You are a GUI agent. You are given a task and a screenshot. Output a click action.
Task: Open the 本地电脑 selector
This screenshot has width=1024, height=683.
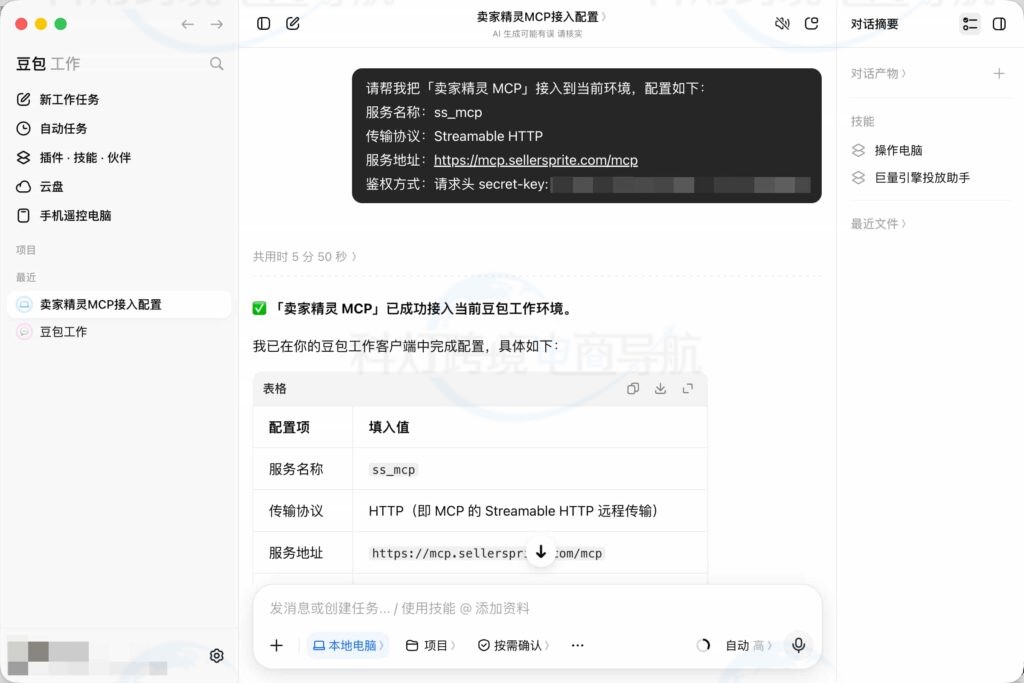[347, 645]
